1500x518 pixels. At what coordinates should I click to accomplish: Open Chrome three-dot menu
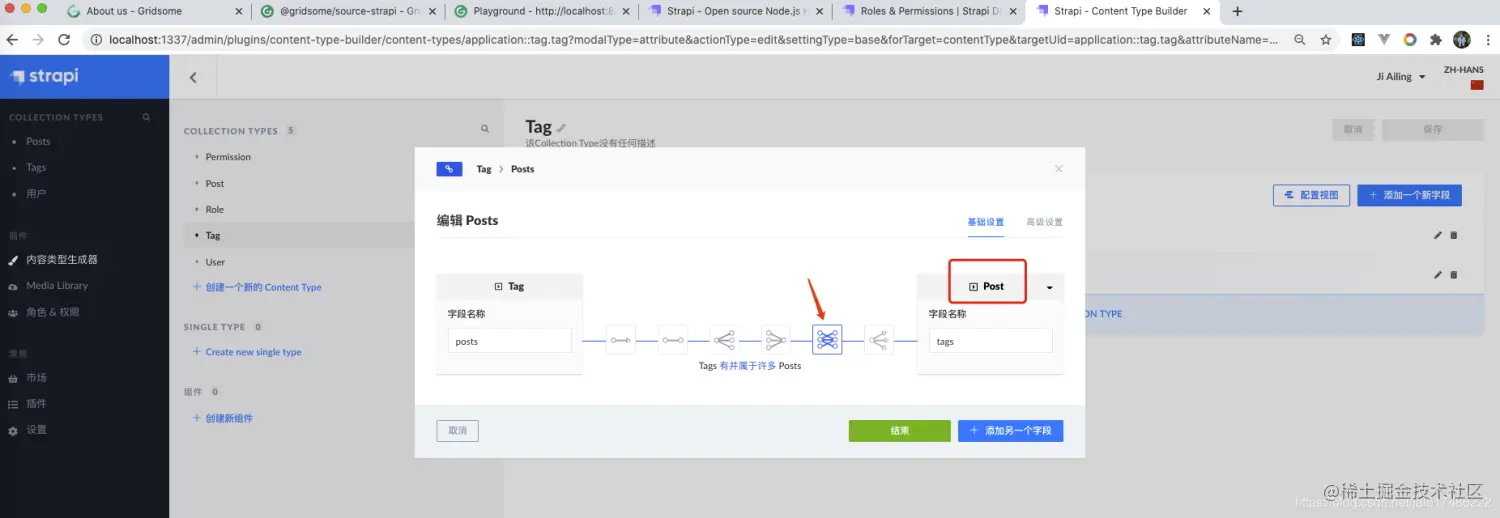pyautogui.click(x=1486, y=40)
